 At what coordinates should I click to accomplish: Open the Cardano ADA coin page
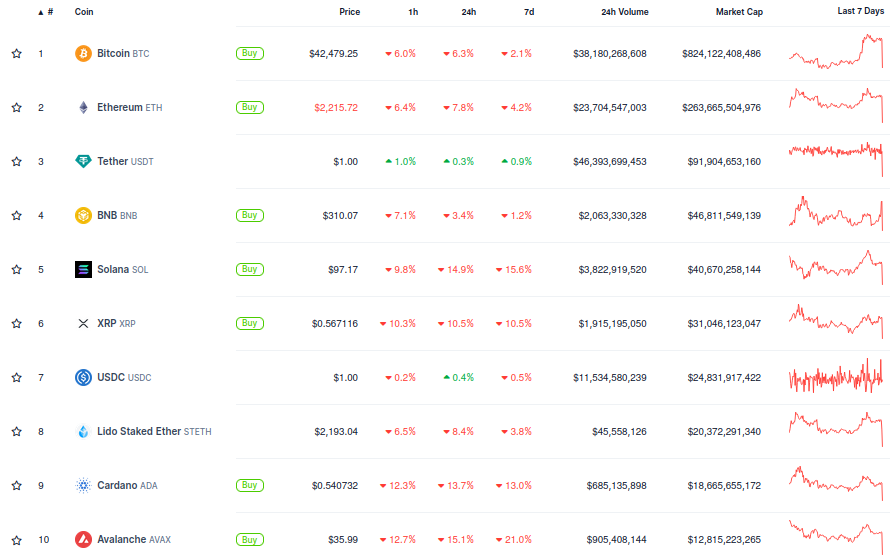(x=127, y=486)
